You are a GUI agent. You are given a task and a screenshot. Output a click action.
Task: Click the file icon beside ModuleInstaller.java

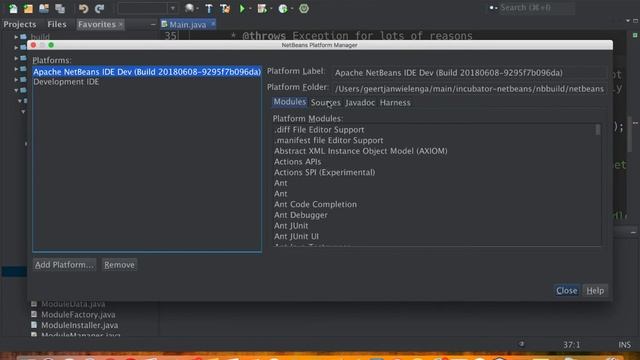pos(34,325)
